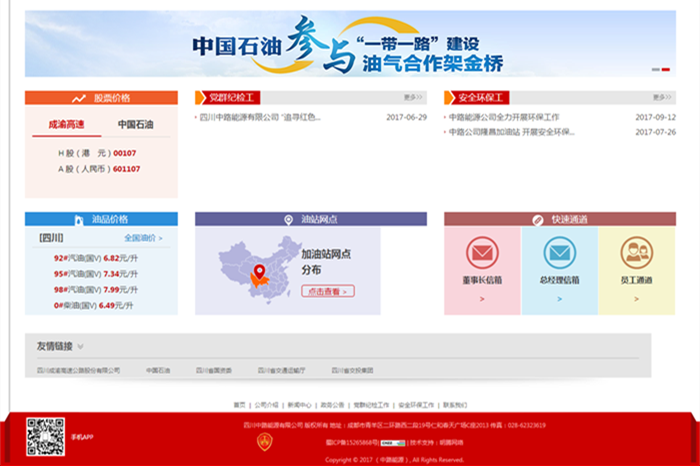
Task: Click the 董事长信箱 envelope icon
Action: click(x=482, y=253)
